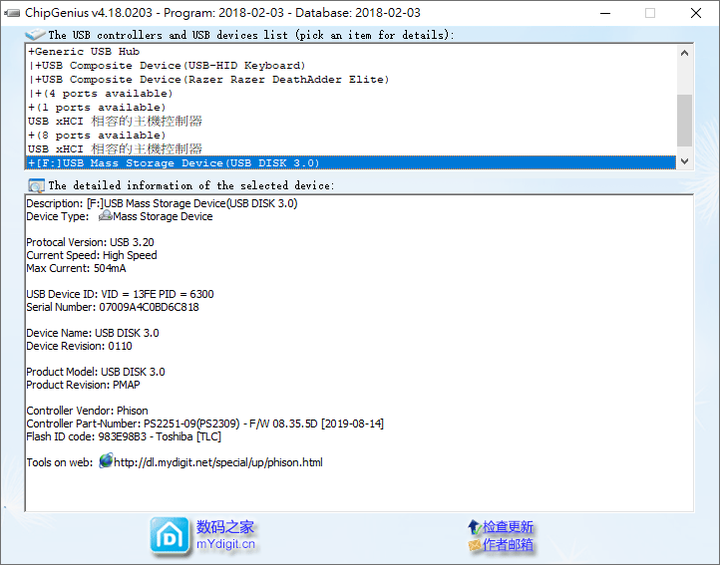Select the first USB xHCI controller row
Viewport: 720px width, 565px height.
pyautogui.click(x=350, y=121)
